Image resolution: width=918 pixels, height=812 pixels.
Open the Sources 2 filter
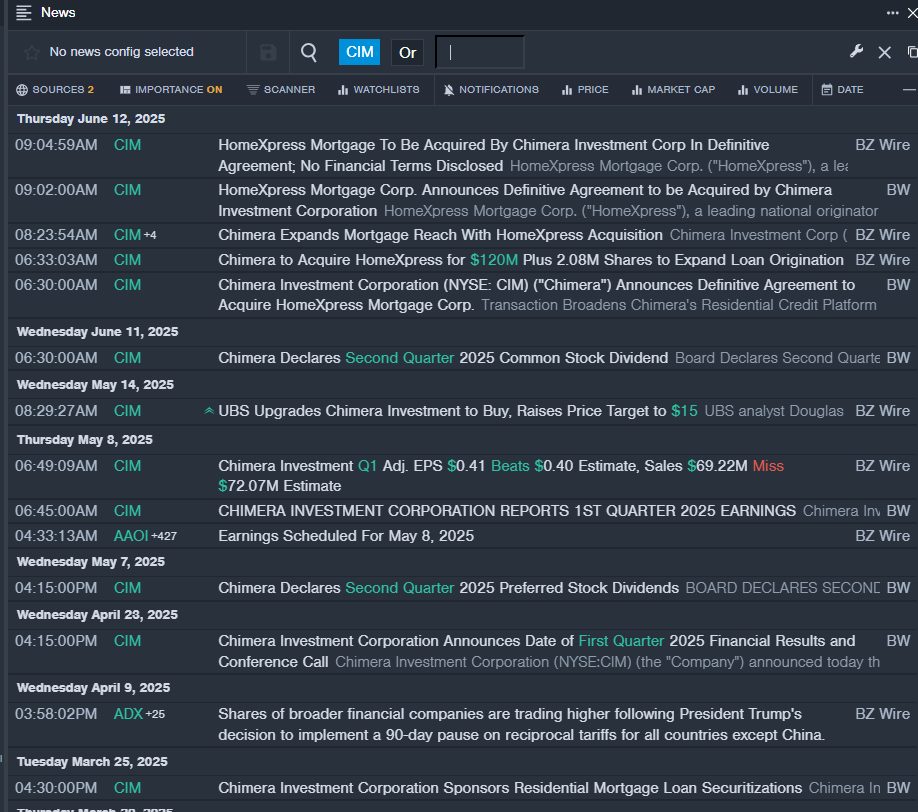click(55, 90)
